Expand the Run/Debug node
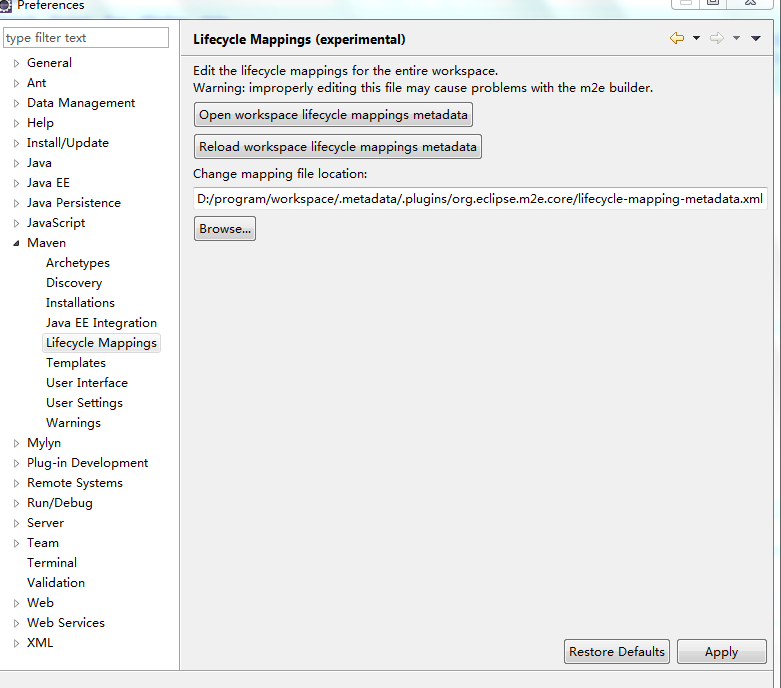781x688 pixels. click(16, 503)
